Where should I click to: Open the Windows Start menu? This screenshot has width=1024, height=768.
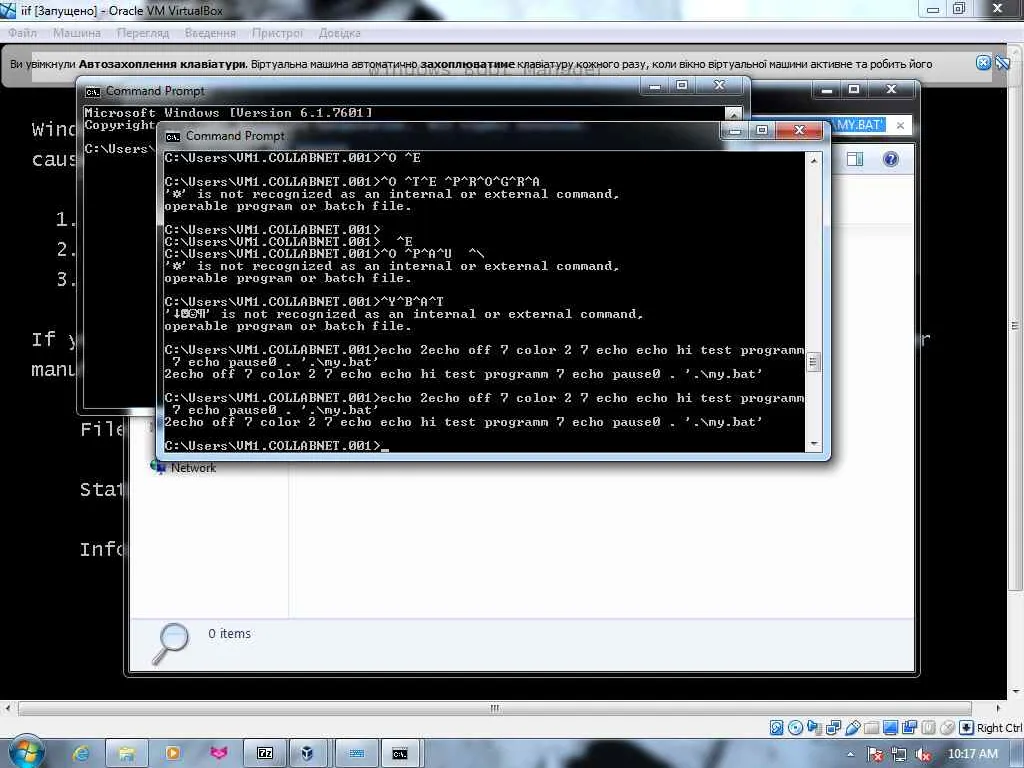pyautogui.click(x=26, y=753)
